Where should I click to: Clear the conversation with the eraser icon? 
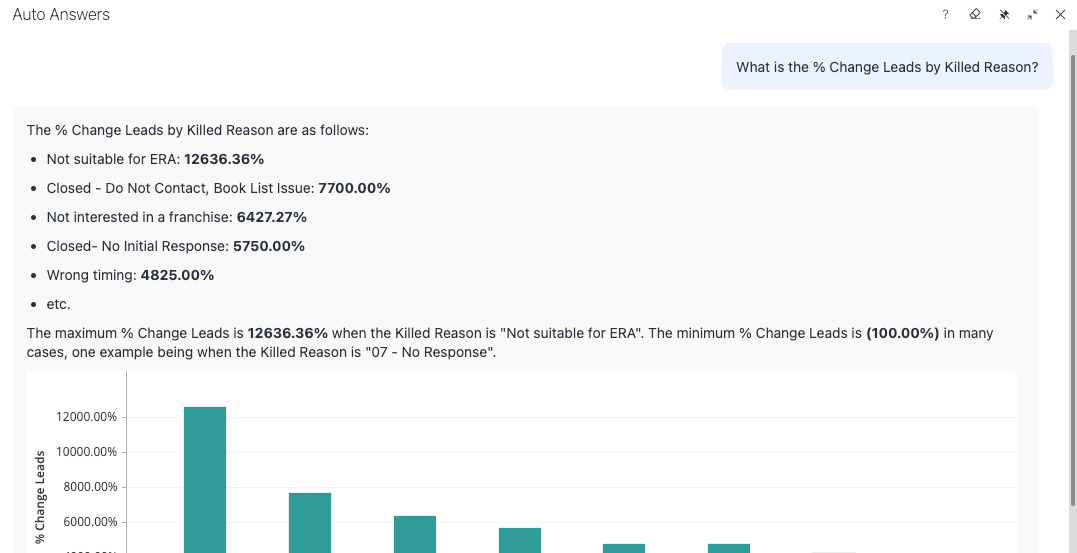pos(975,14)
